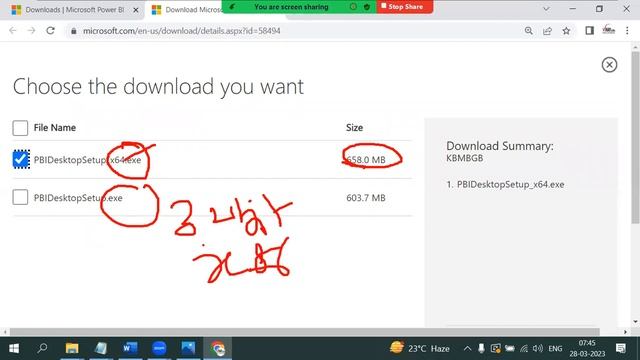Image resolution: width=640 pixels, height=360 pixels.
Task: Close the download chooser dialog
Action: [x=609, y=64]
